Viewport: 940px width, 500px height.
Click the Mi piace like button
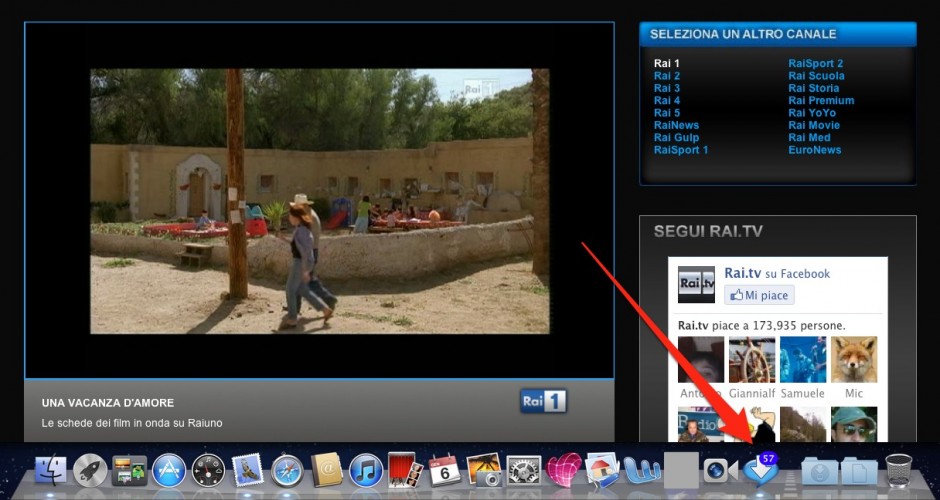pyautogui.click(x=759, y=295)
